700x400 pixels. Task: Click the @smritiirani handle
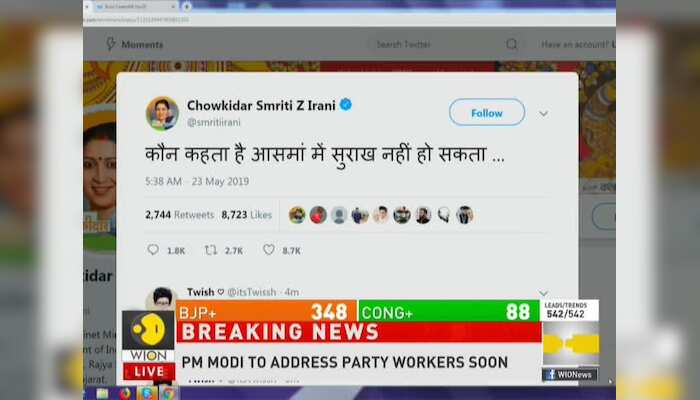(213, 122)
